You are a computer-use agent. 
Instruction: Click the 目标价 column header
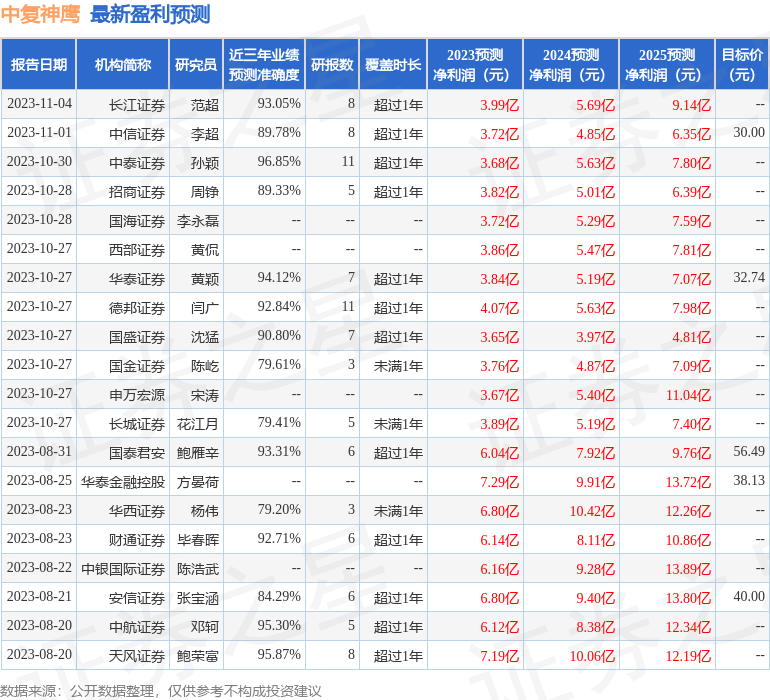point(742,64)
